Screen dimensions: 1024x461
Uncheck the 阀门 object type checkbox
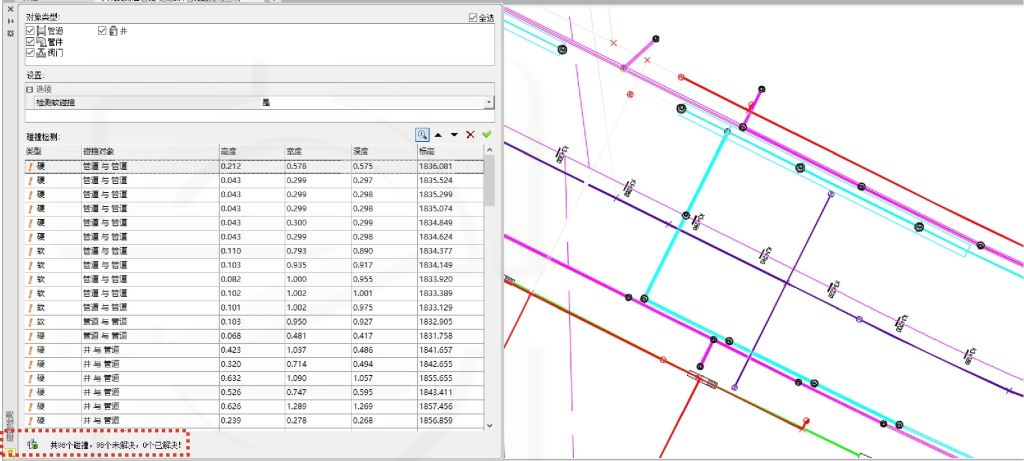coord(30,52)
